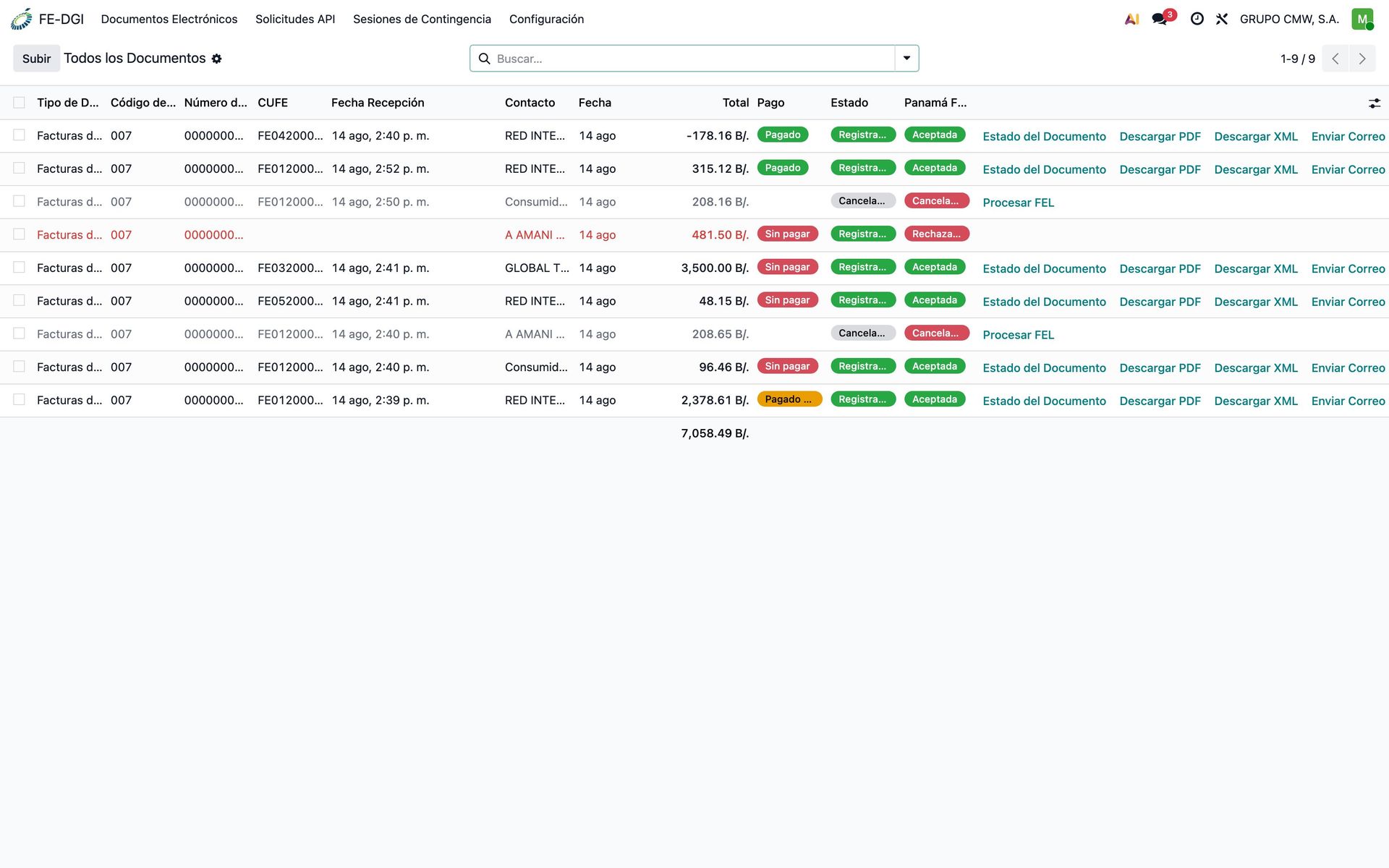Open the Documentos Electrónicos menu
The height and width of the screenshot is (868, 1389).
click(x=169, y=19)
